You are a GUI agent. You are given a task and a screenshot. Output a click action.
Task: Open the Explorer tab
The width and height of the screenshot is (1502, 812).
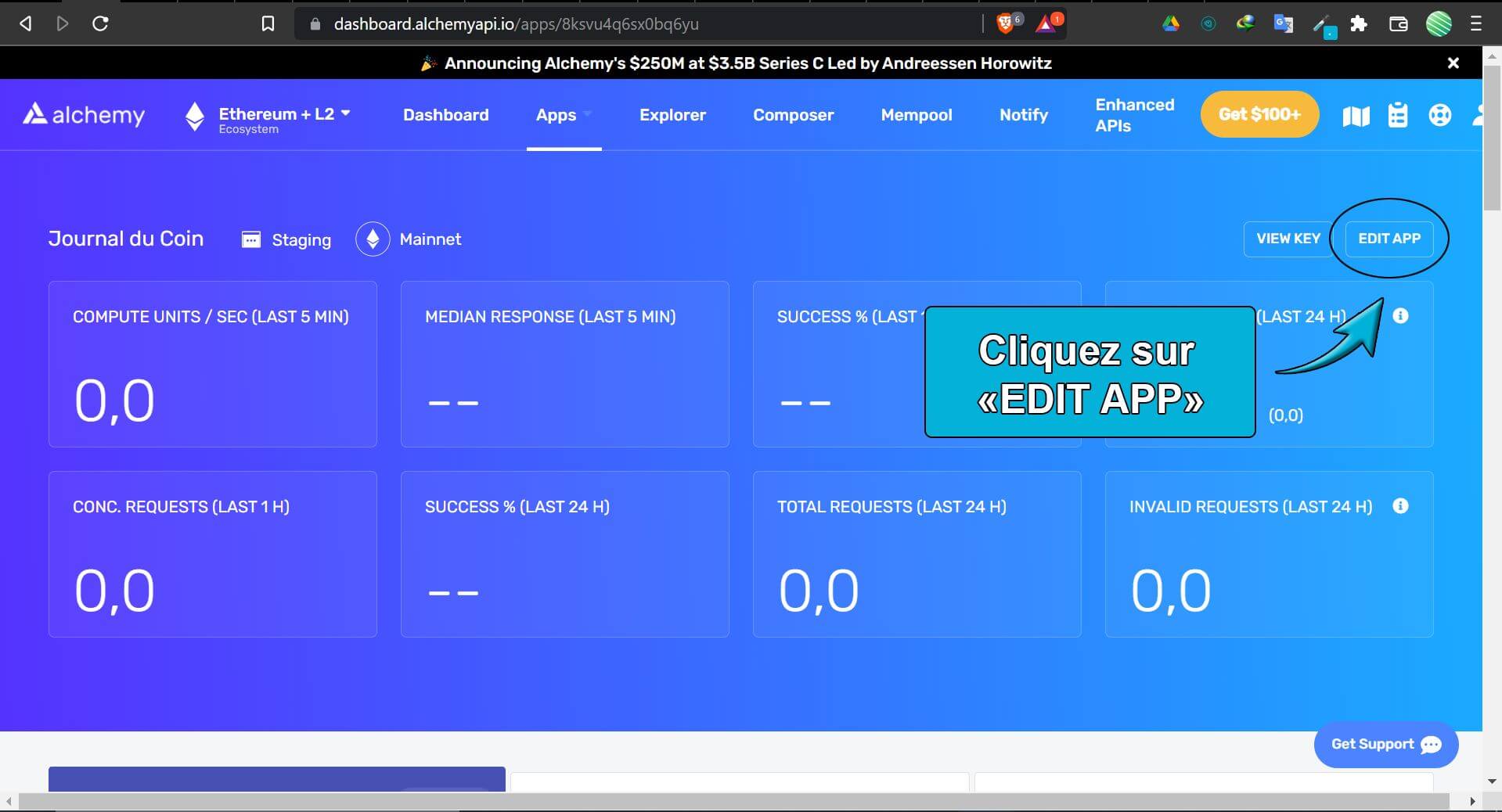click(x=672, y=115)
